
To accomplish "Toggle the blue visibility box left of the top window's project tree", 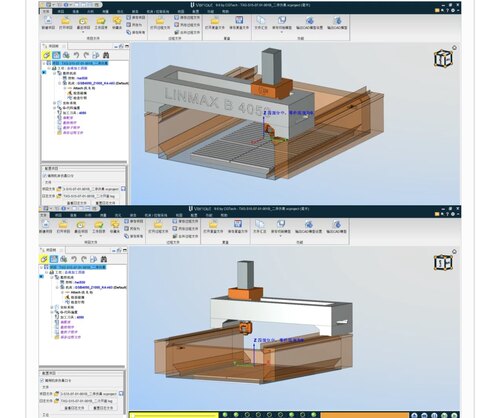I will click(44, 72).
